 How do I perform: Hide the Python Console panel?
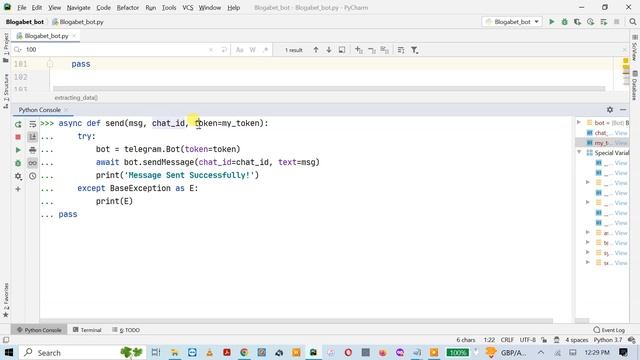pos(623,110)
